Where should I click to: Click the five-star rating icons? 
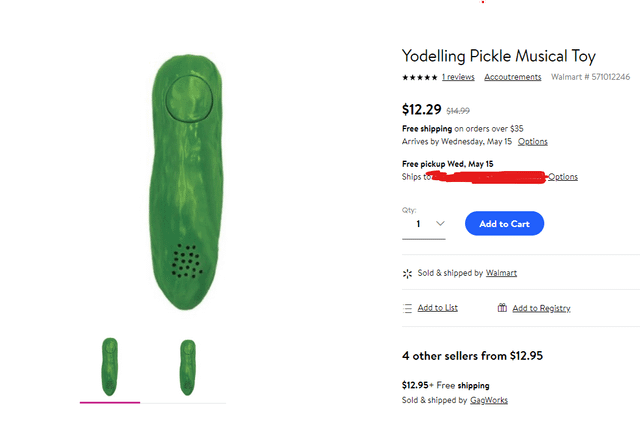tap(419, 77)
